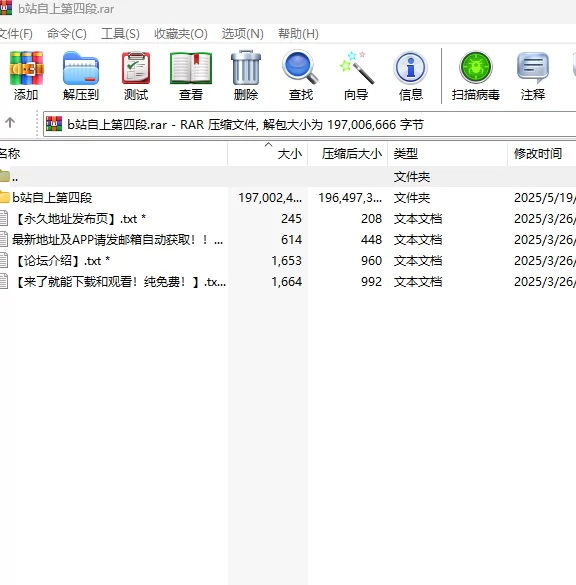Select the 【论坛介绍】.txt file
Viewport: 576px width, 585px height.
pos(62,261)
